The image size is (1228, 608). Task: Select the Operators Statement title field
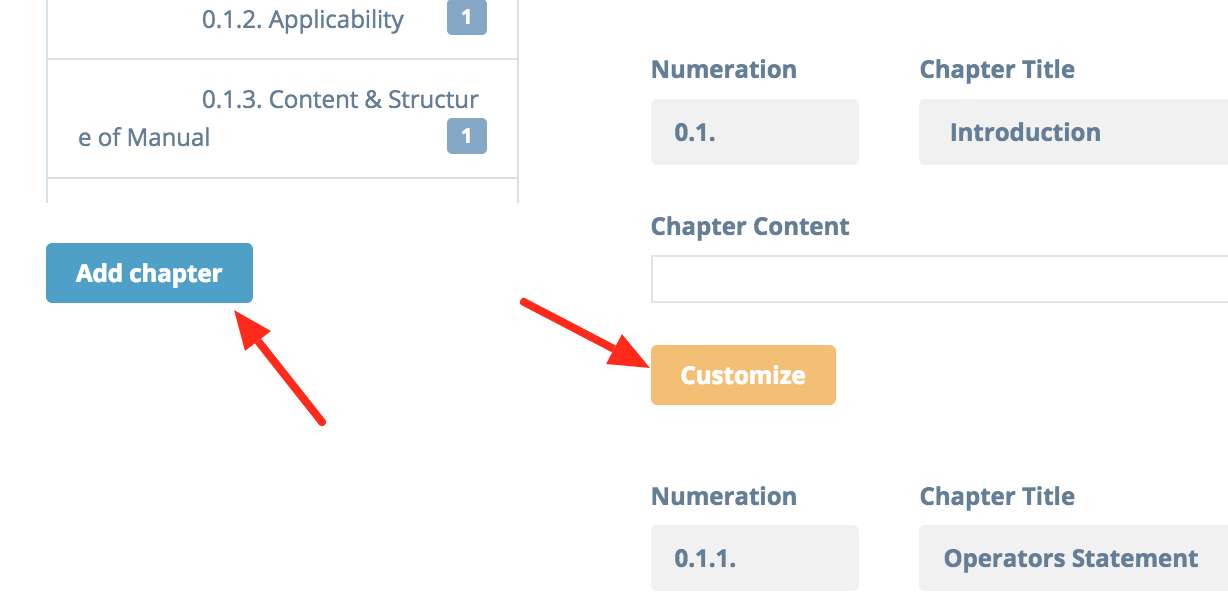(x=1073, y=558)
